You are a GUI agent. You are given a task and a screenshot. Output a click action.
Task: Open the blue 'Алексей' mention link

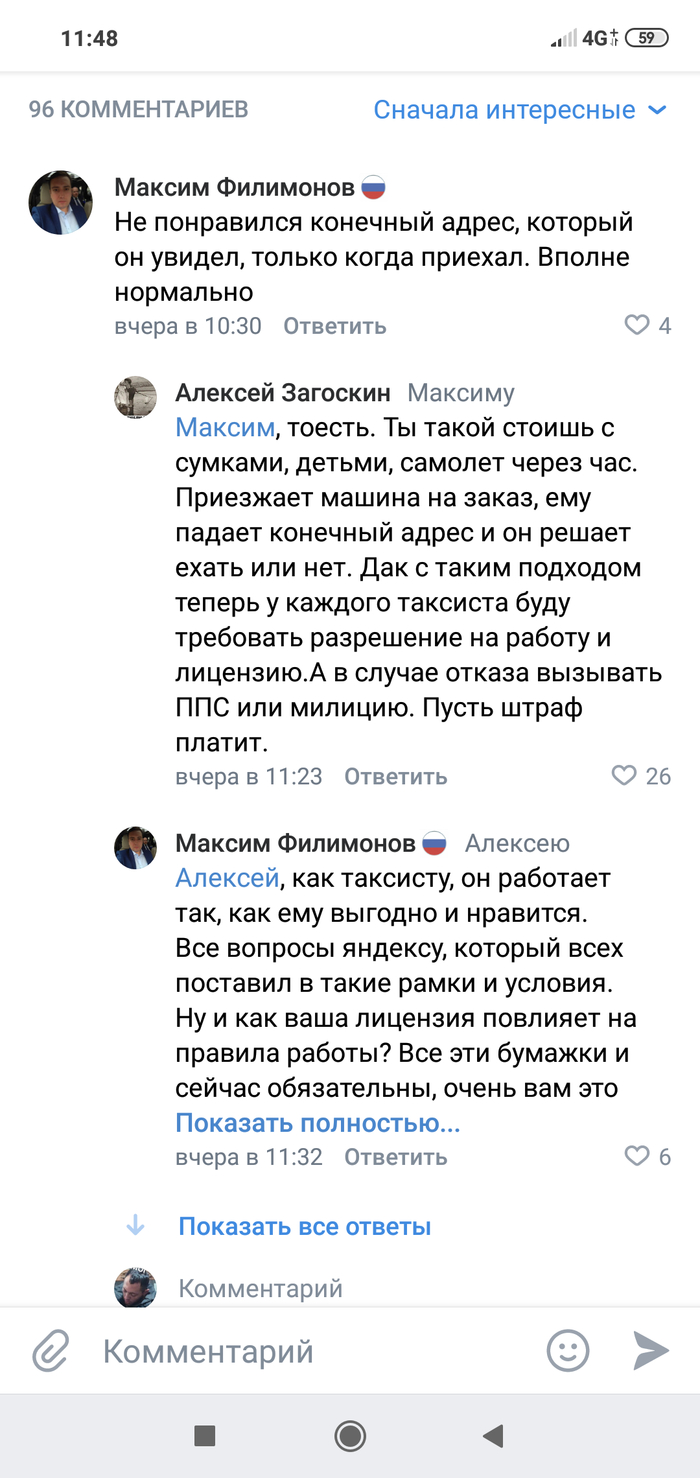[x=226, y=879]
